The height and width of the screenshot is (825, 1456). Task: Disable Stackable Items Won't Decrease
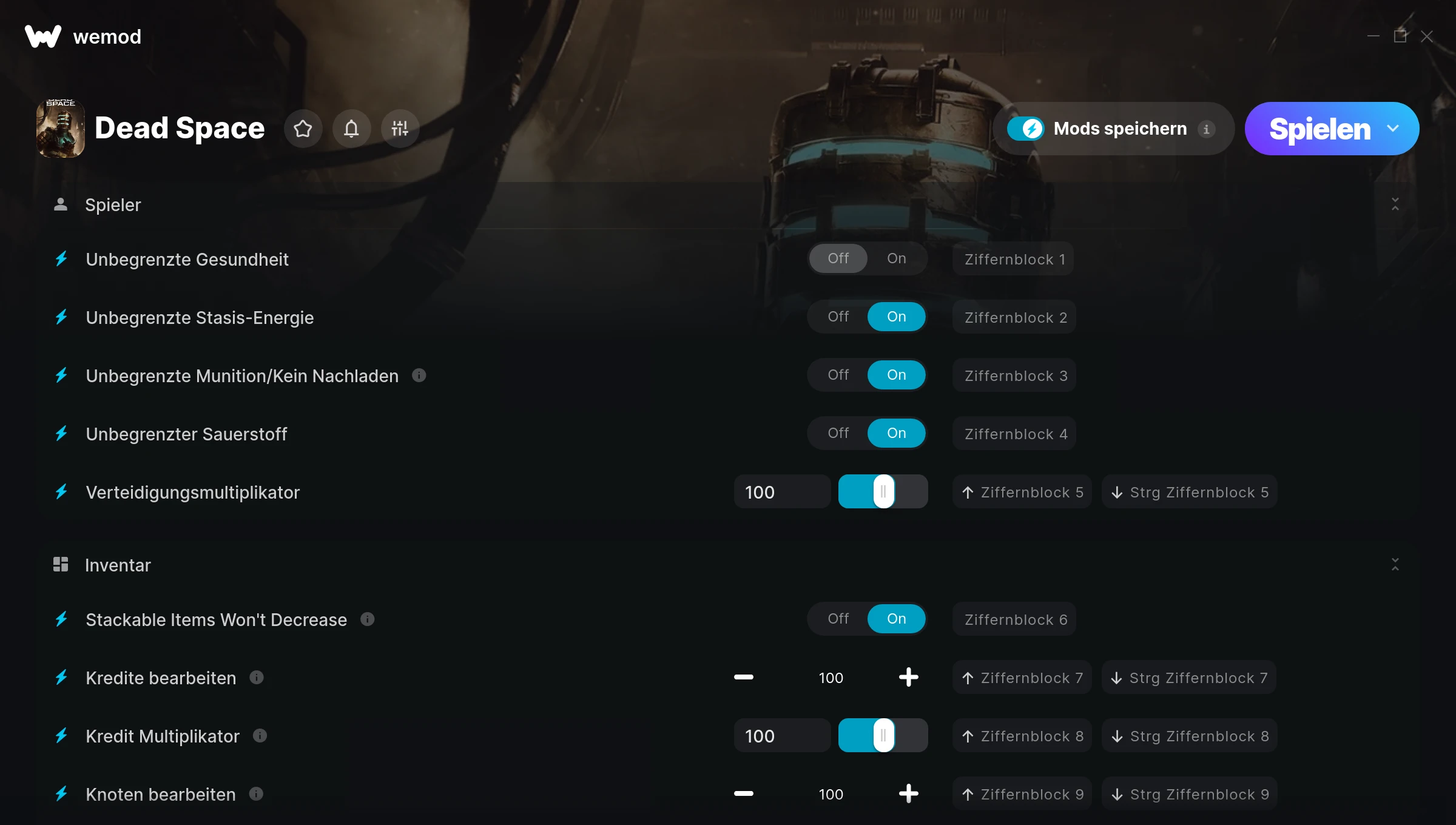pos(838,619)
